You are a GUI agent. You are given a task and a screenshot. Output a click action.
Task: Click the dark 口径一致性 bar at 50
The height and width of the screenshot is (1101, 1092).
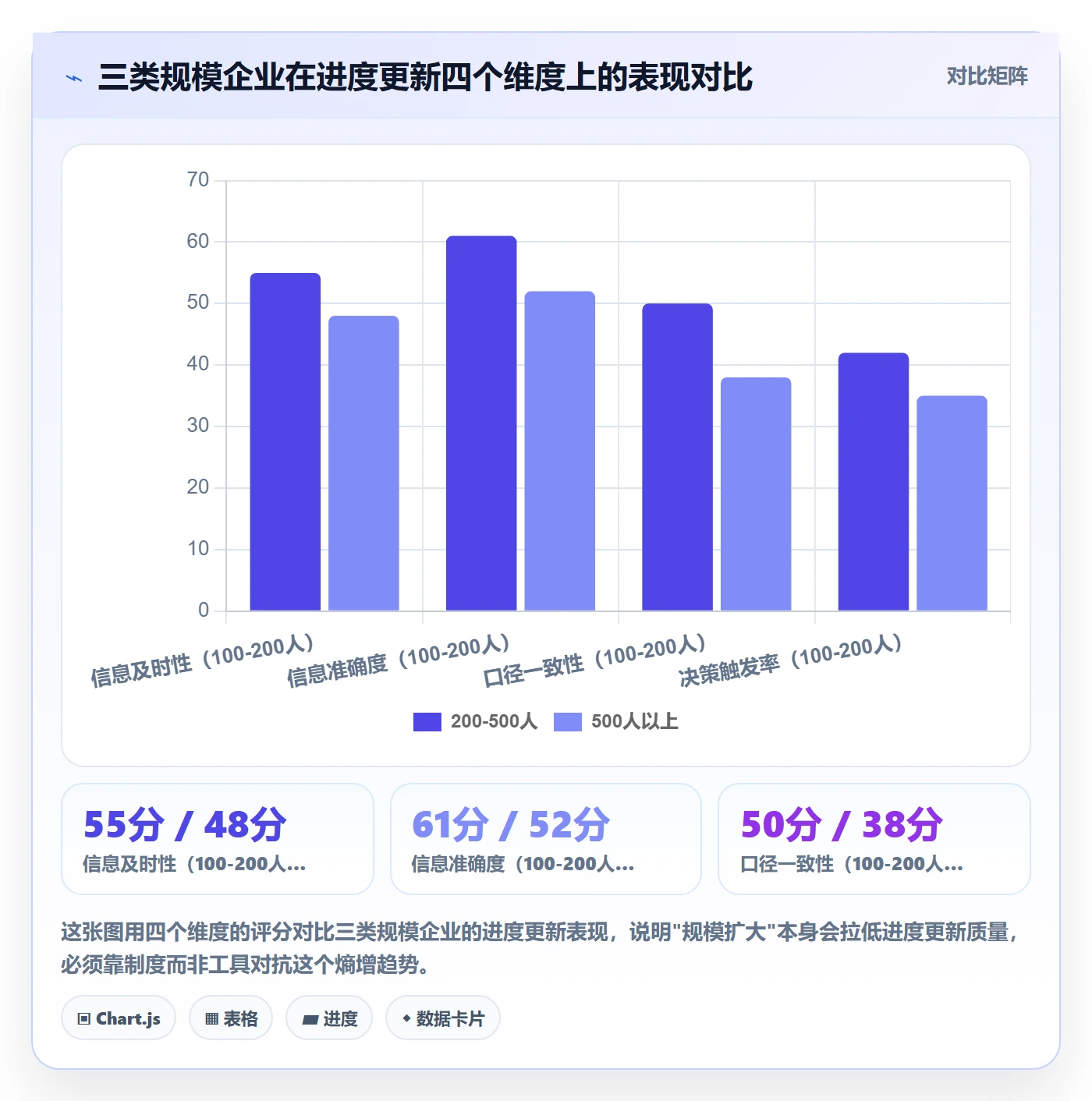point(678,457)
